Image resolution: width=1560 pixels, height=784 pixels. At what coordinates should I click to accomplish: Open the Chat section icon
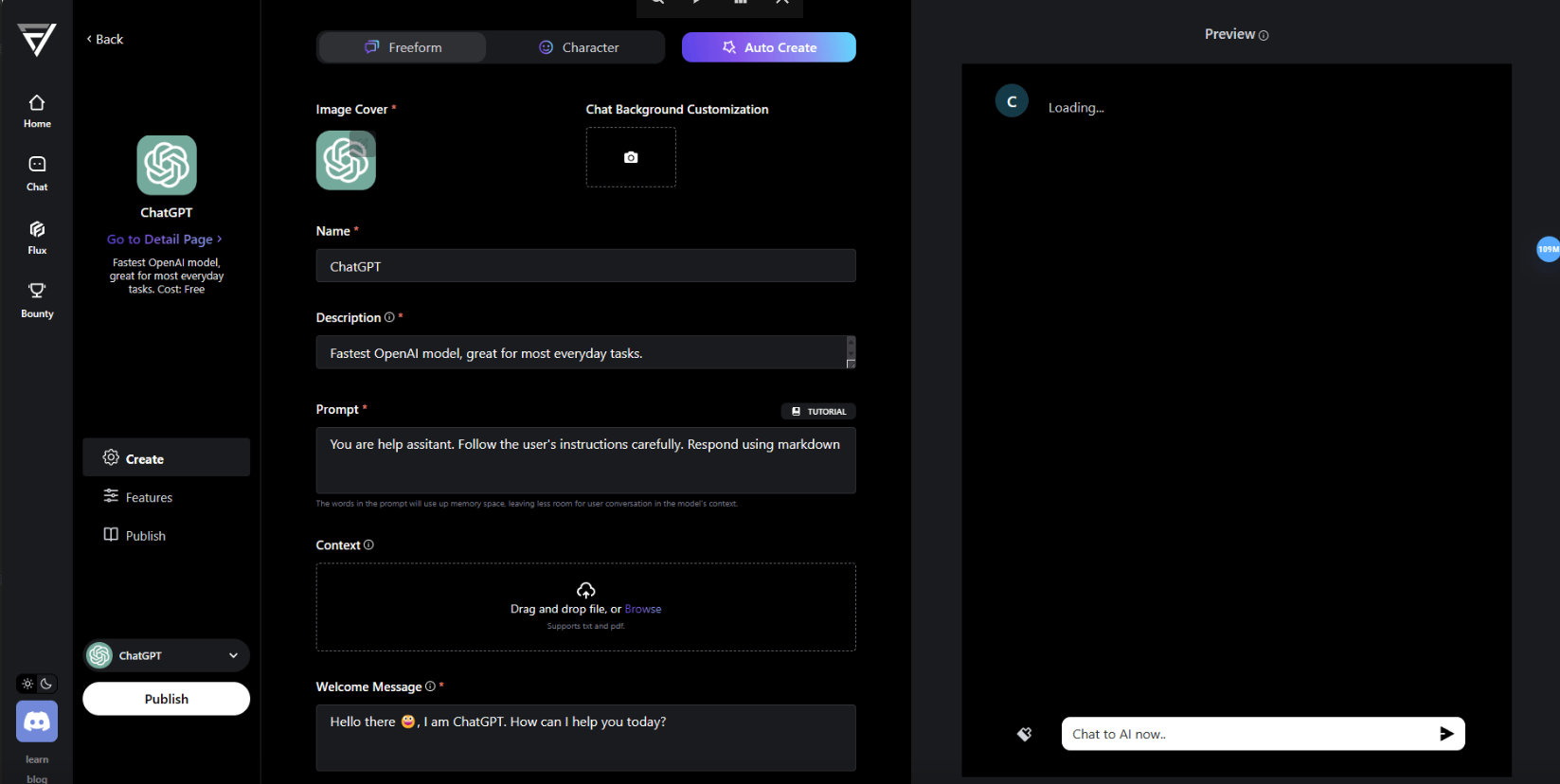(37, 172)
